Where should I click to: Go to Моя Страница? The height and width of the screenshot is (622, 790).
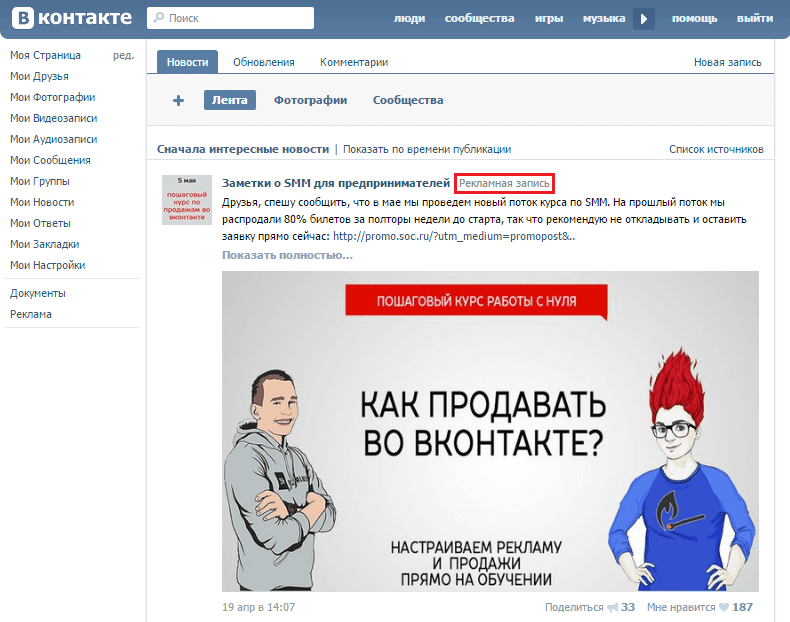(45, 55)
